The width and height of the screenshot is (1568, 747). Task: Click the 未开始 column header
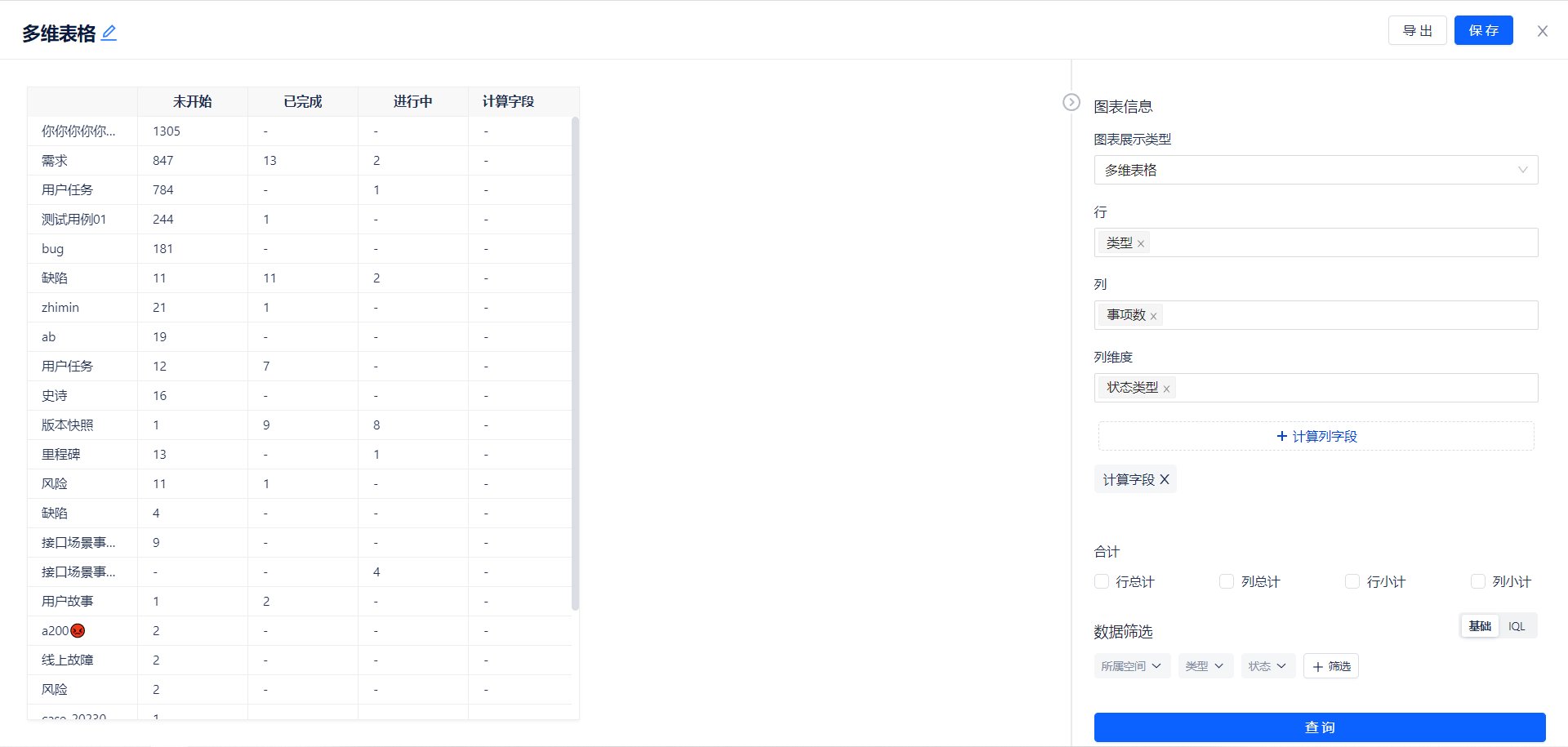pyautogui.click(x=193, y=101)
